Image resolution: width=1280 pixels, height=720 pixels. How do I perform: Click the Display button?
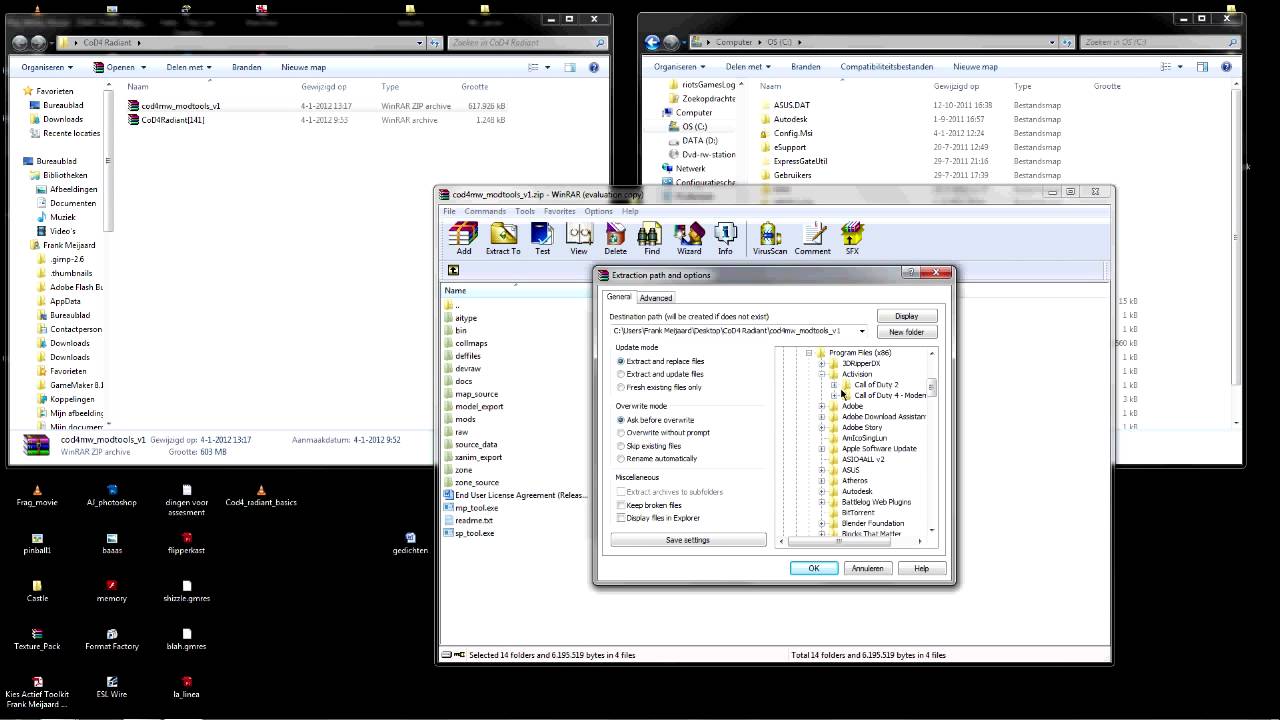click(906, 316)
